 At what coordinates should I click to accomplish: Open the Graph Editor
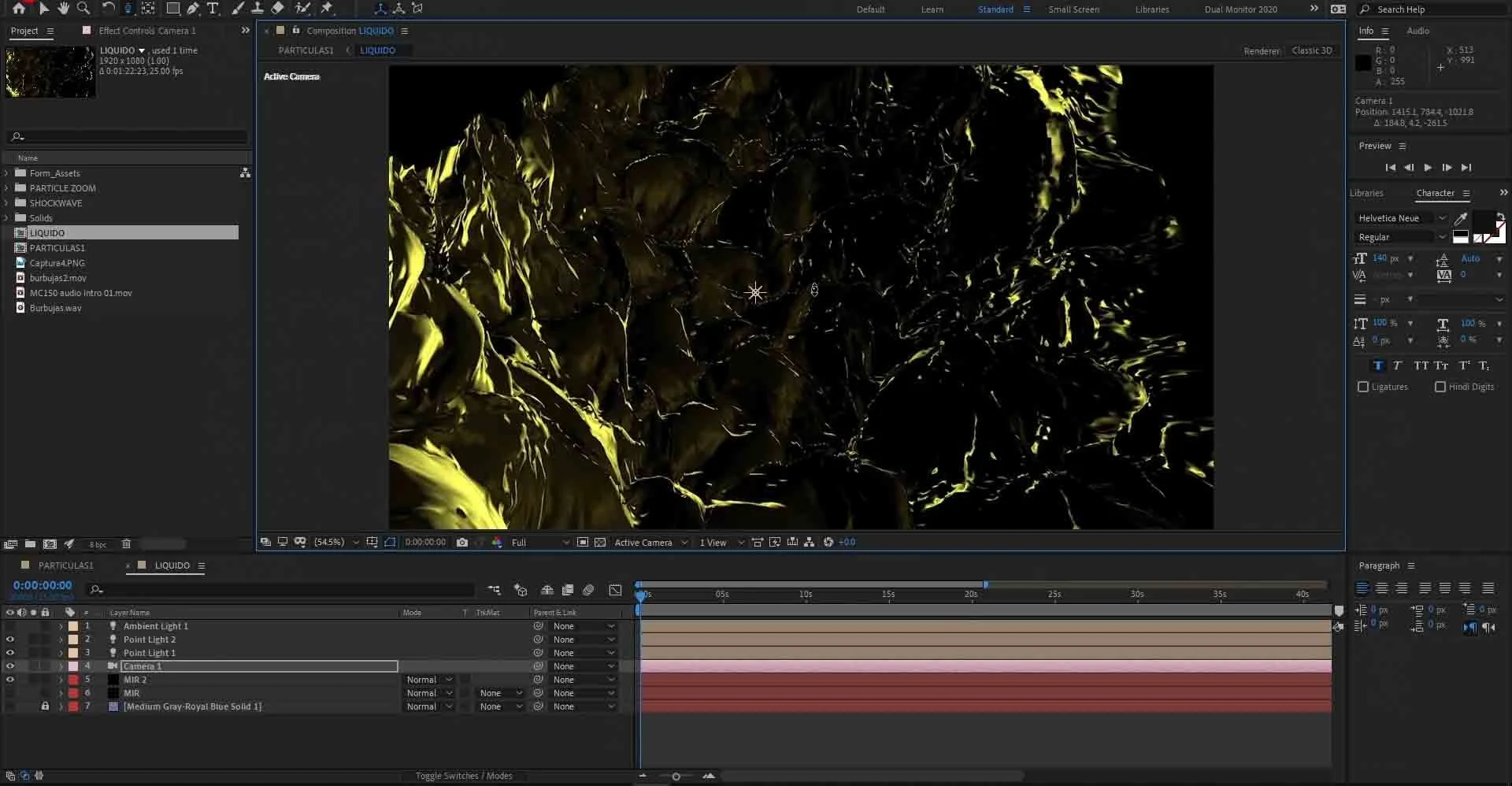point(615,589)
